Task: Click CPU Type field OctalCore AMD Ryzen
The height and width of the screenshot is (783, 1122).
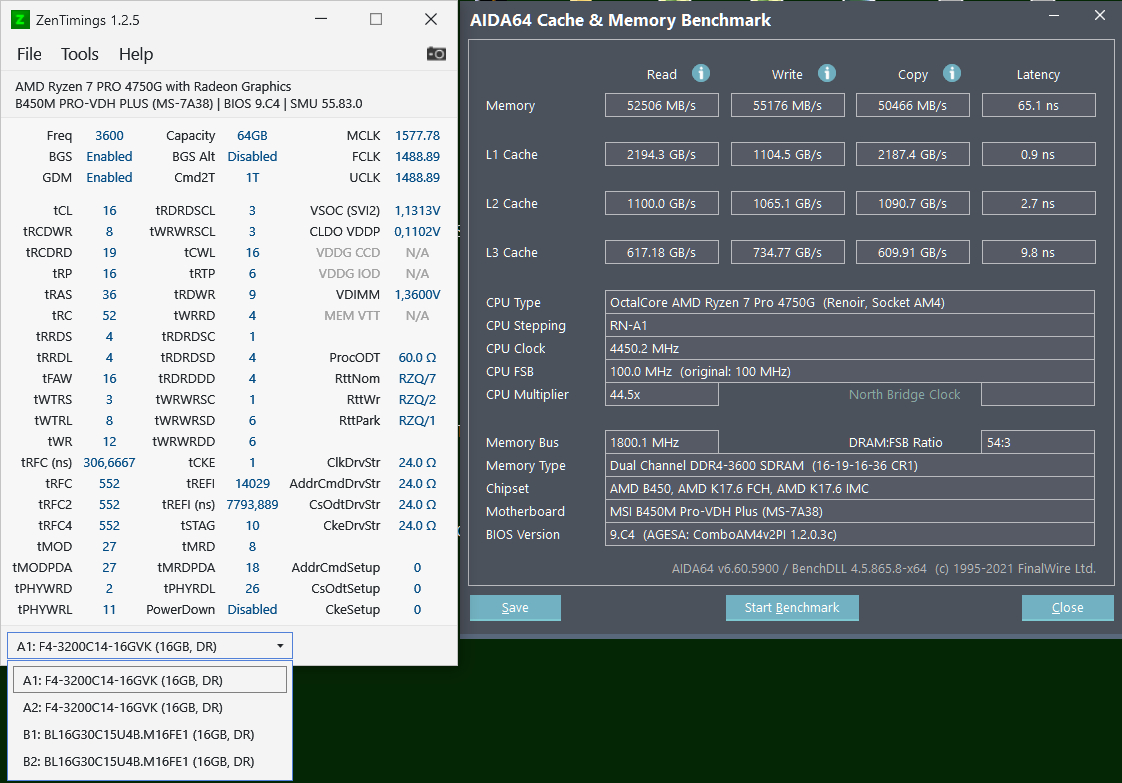Action: pos(849,302)
